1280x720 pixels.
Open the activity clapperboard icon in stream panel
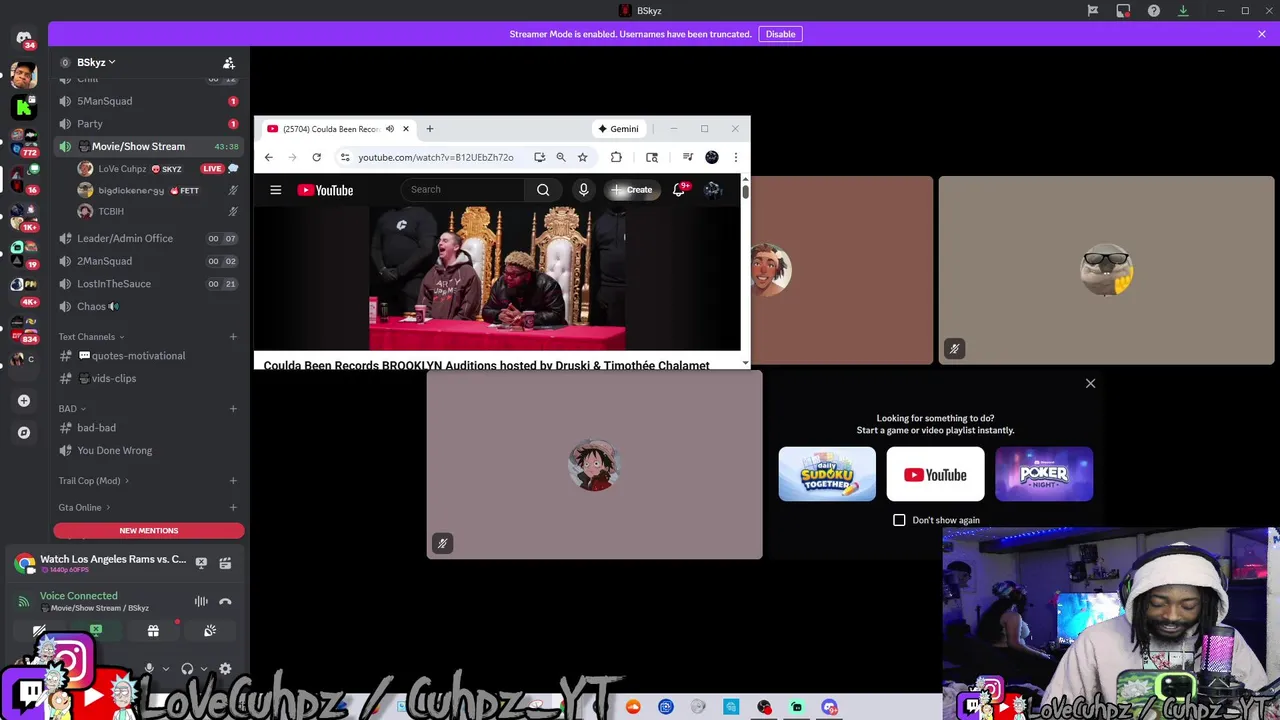[225, 563]
